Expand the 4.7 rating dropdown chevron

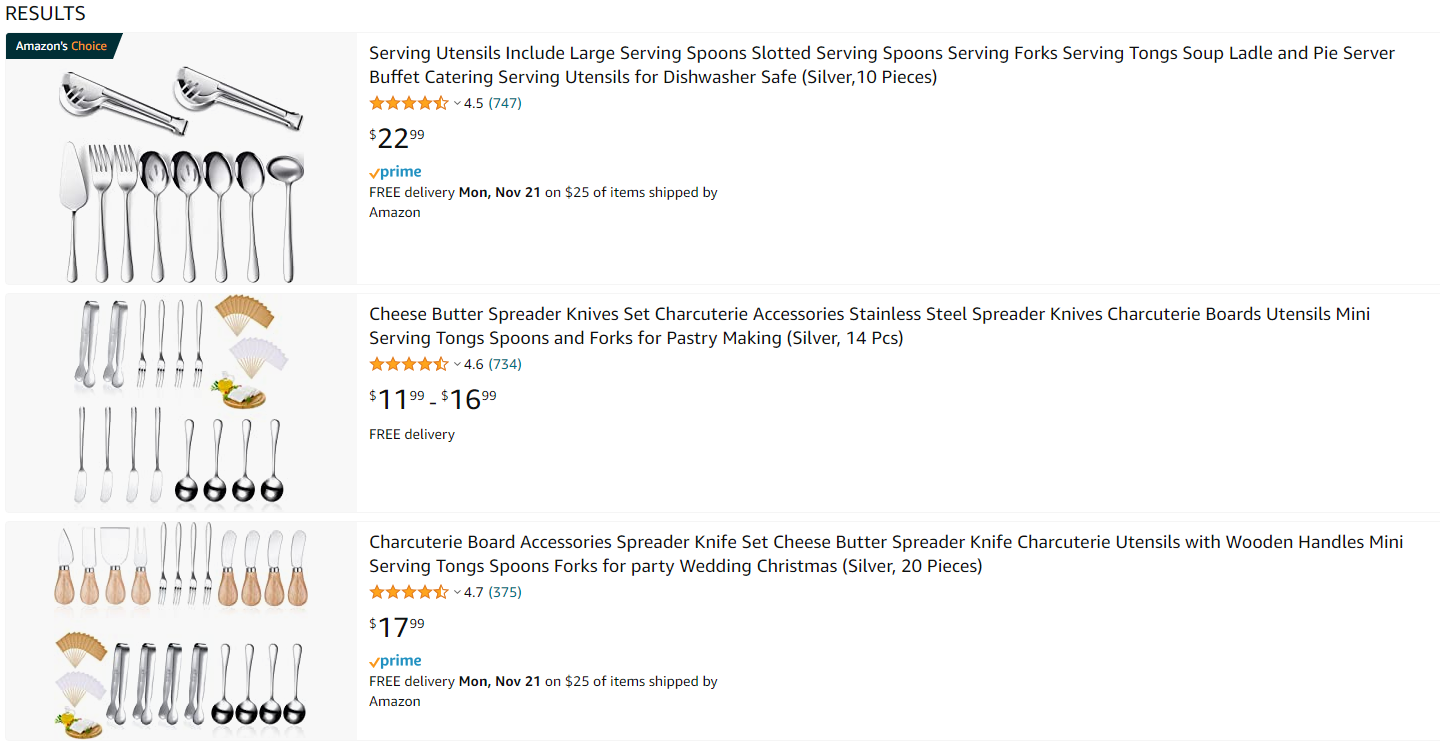(457, 592)
